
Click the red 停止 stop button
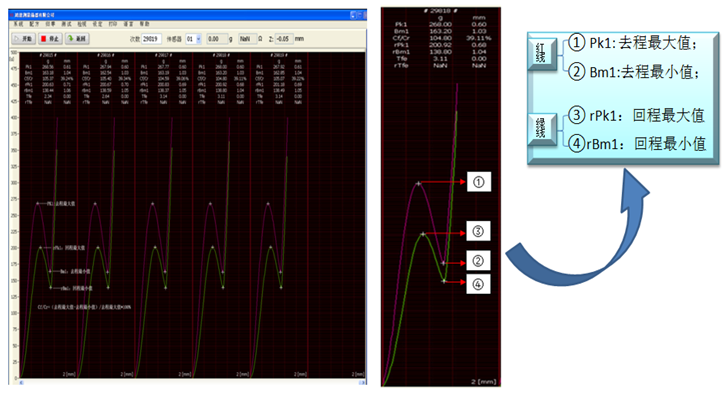point(50,39)
